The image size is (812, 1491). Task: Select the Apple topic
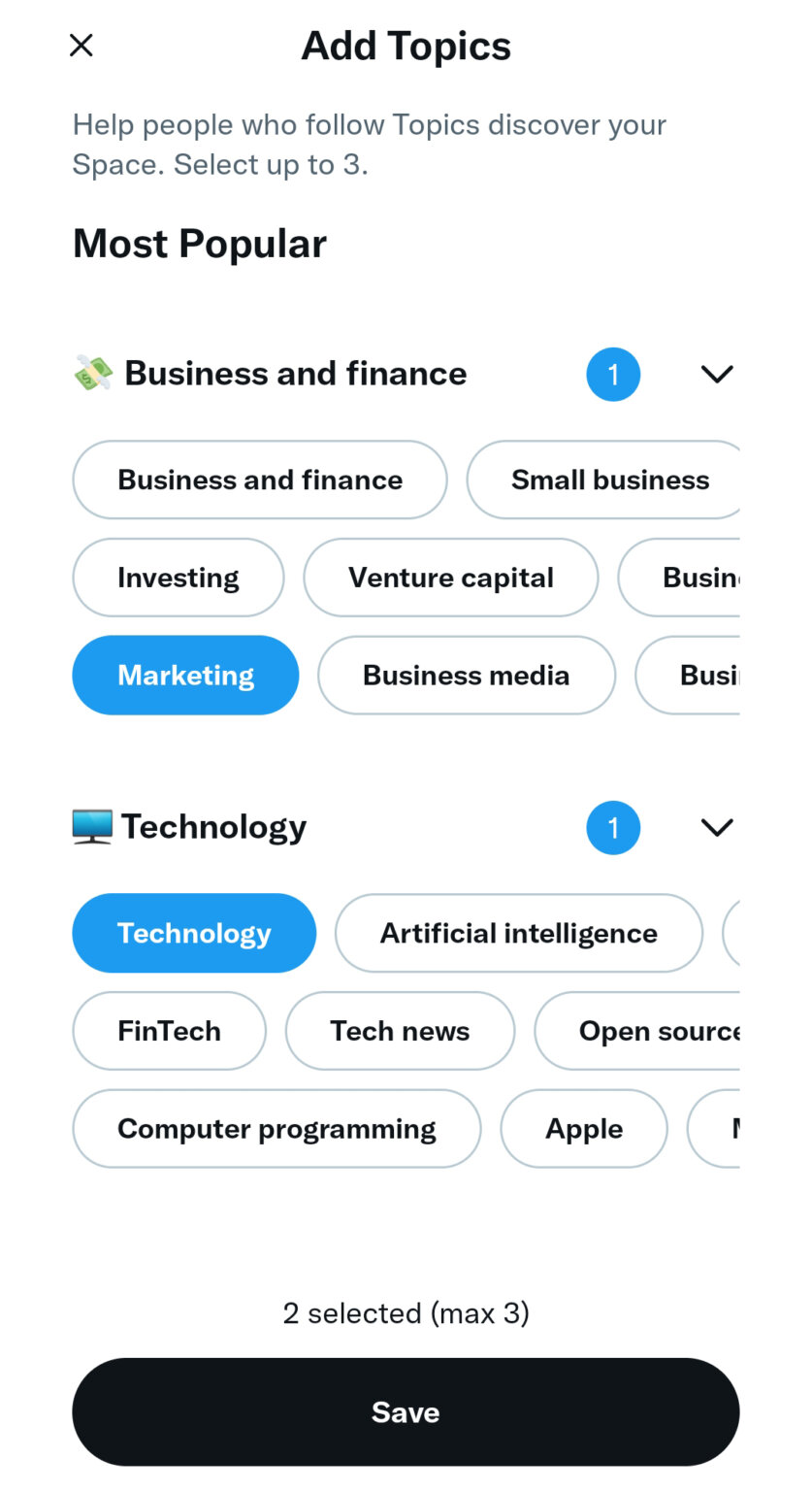pos(583,1128)
